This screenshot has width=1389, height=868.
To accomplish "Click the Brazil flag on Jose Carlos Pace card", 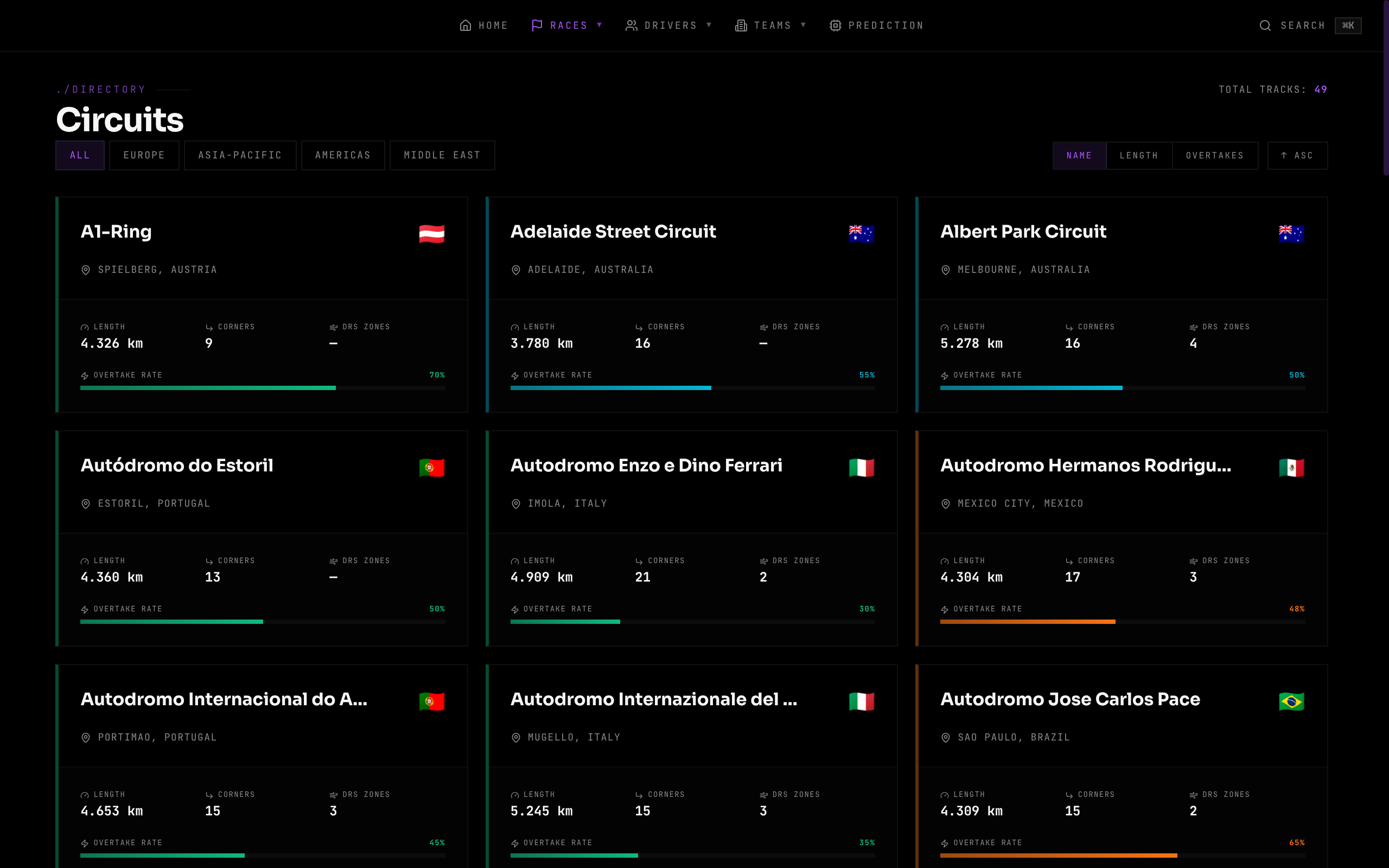I will tap(1291, 701).
